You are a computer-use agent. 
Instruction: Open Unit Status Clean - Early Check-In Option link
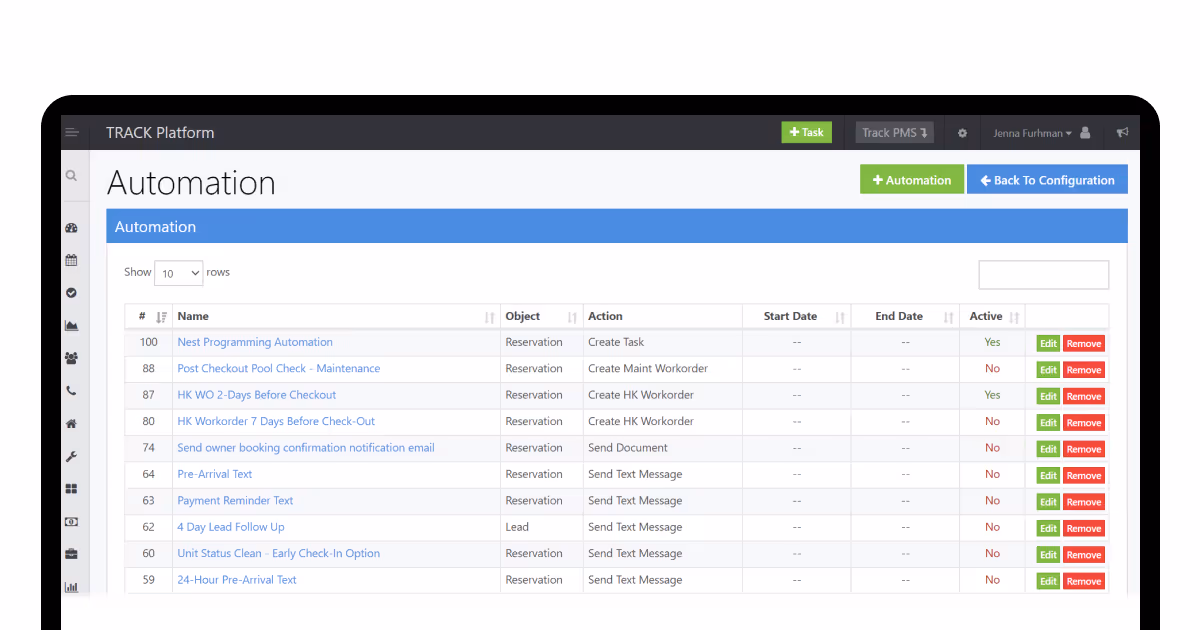coord(279,553)
